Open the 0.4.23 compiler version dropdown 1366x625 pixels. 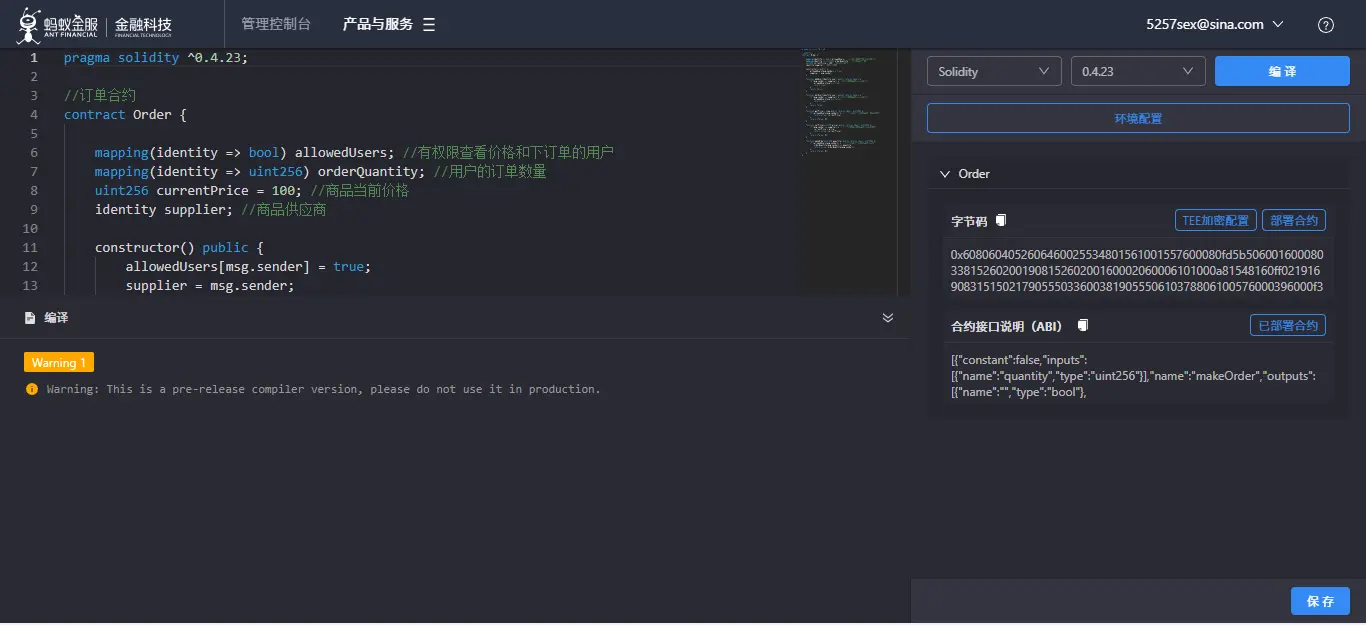tap(1138, 72)
